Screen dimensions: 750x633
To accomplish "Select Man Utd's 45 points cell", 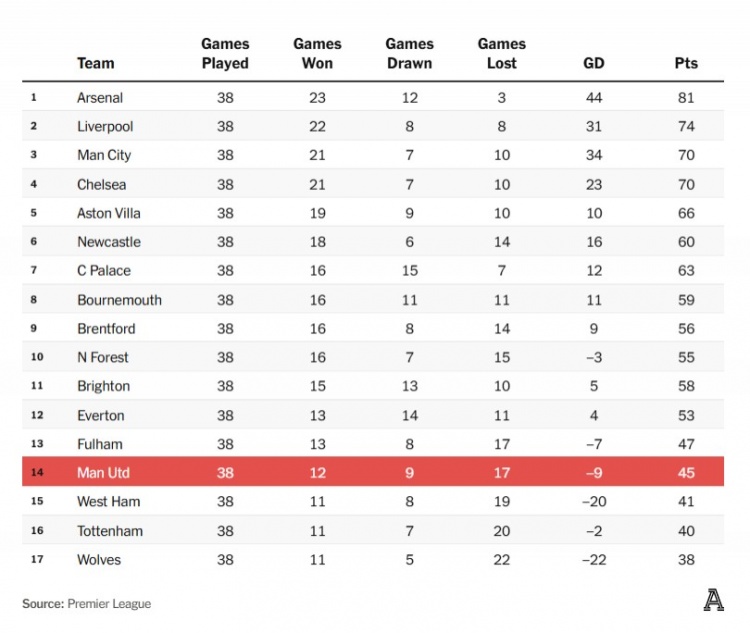I will click(686, 472).
